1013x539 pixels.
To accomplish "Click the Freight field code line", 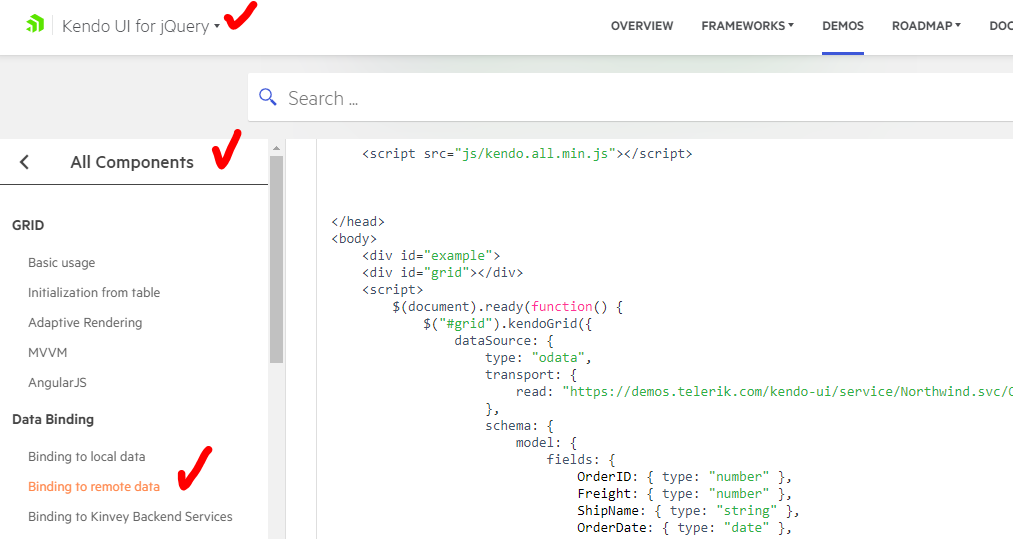I will click(x=684, y=494).
